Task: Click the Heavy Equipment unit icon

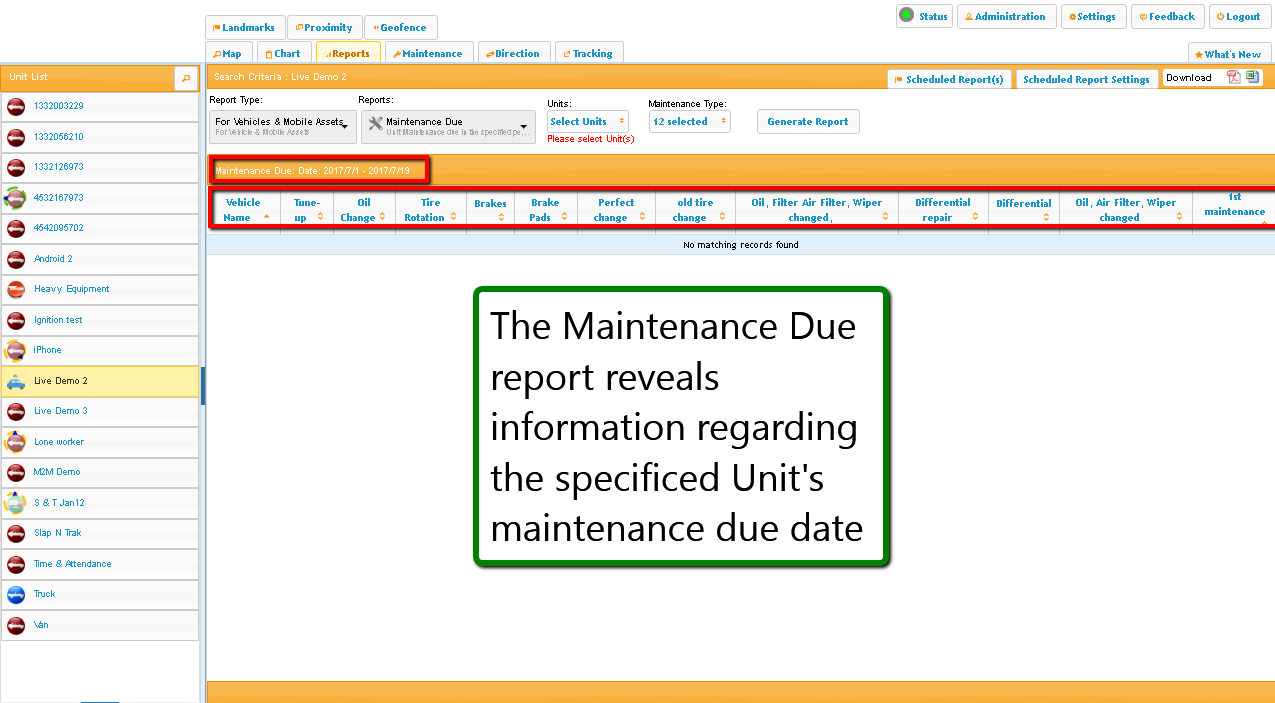Action: click(x=16, y=289)
